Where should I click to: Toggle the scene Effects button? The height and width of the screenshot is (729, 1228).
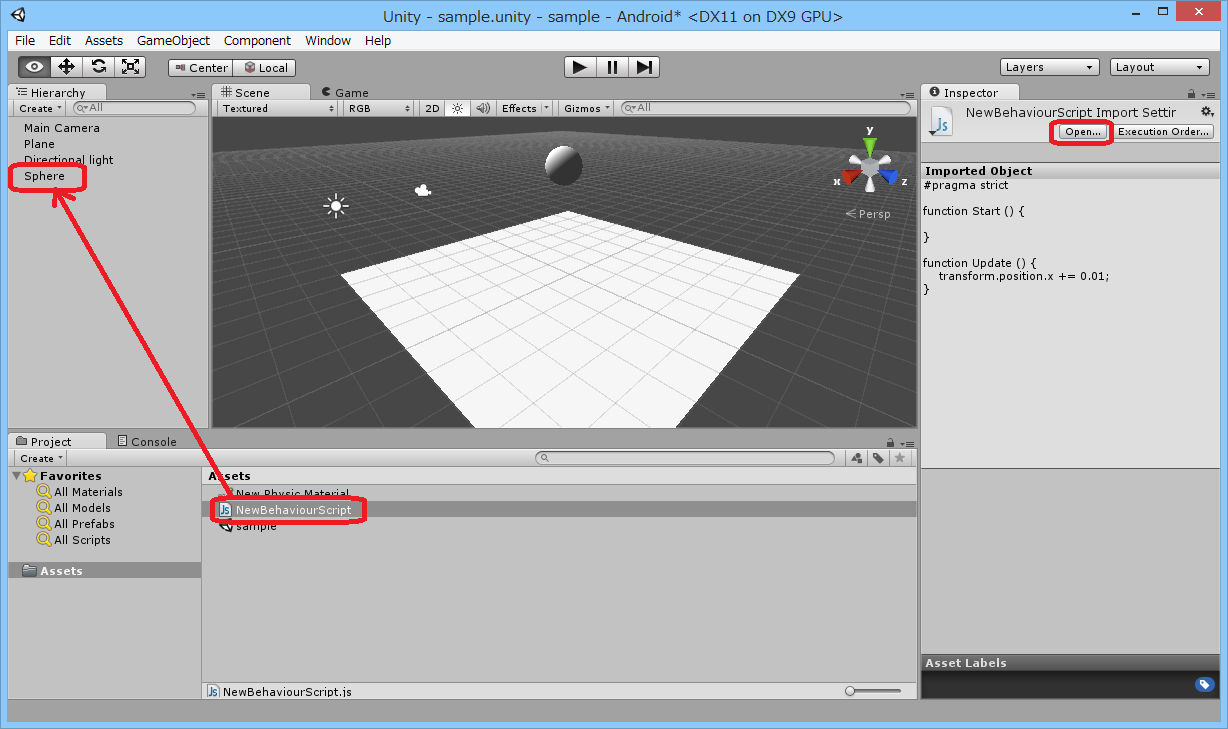tap(519, 108)
